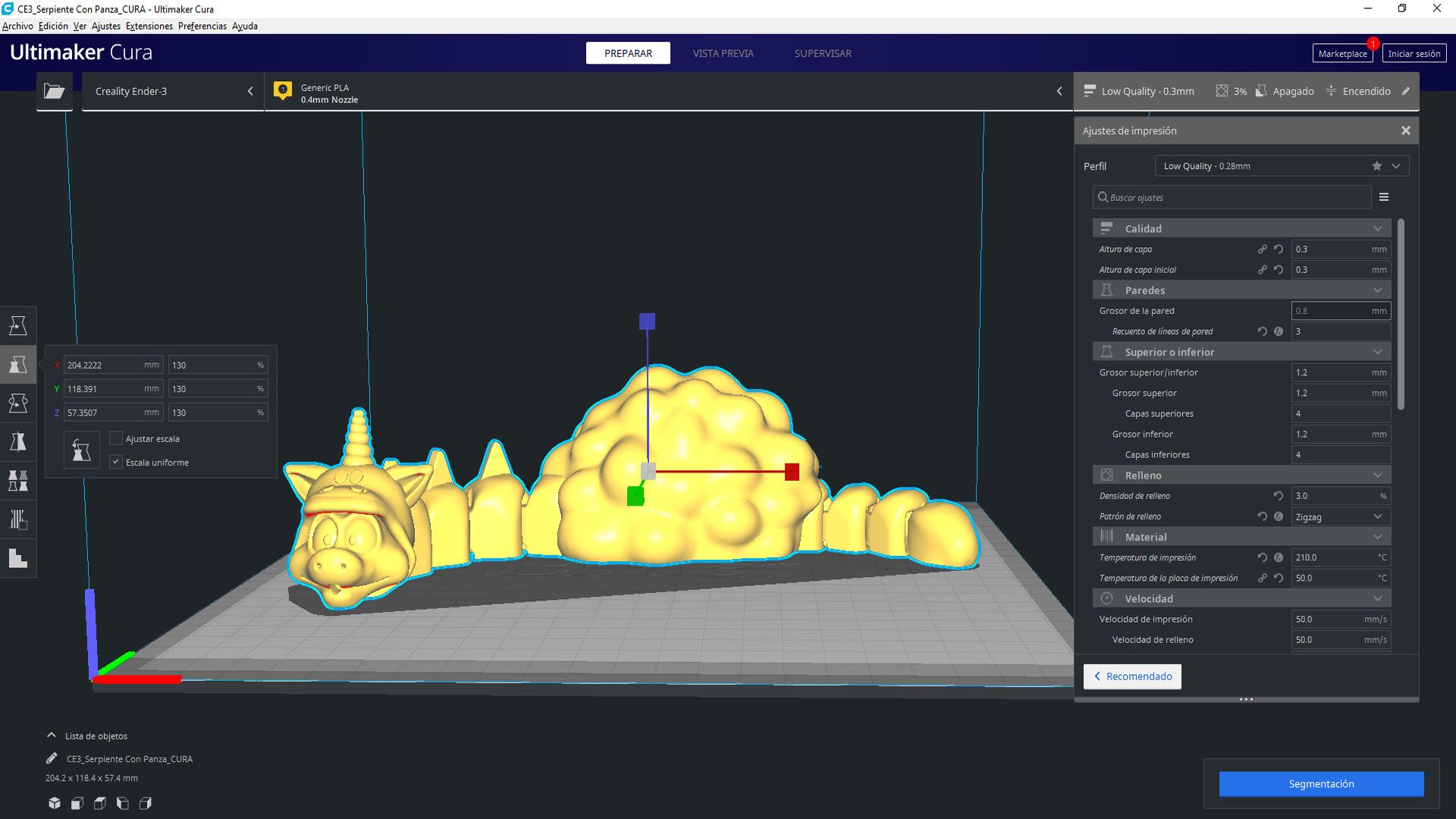The height and width of the screenshot is (819, 1456).
Task: Click Recomendado button
Action: click(1132, 676)
